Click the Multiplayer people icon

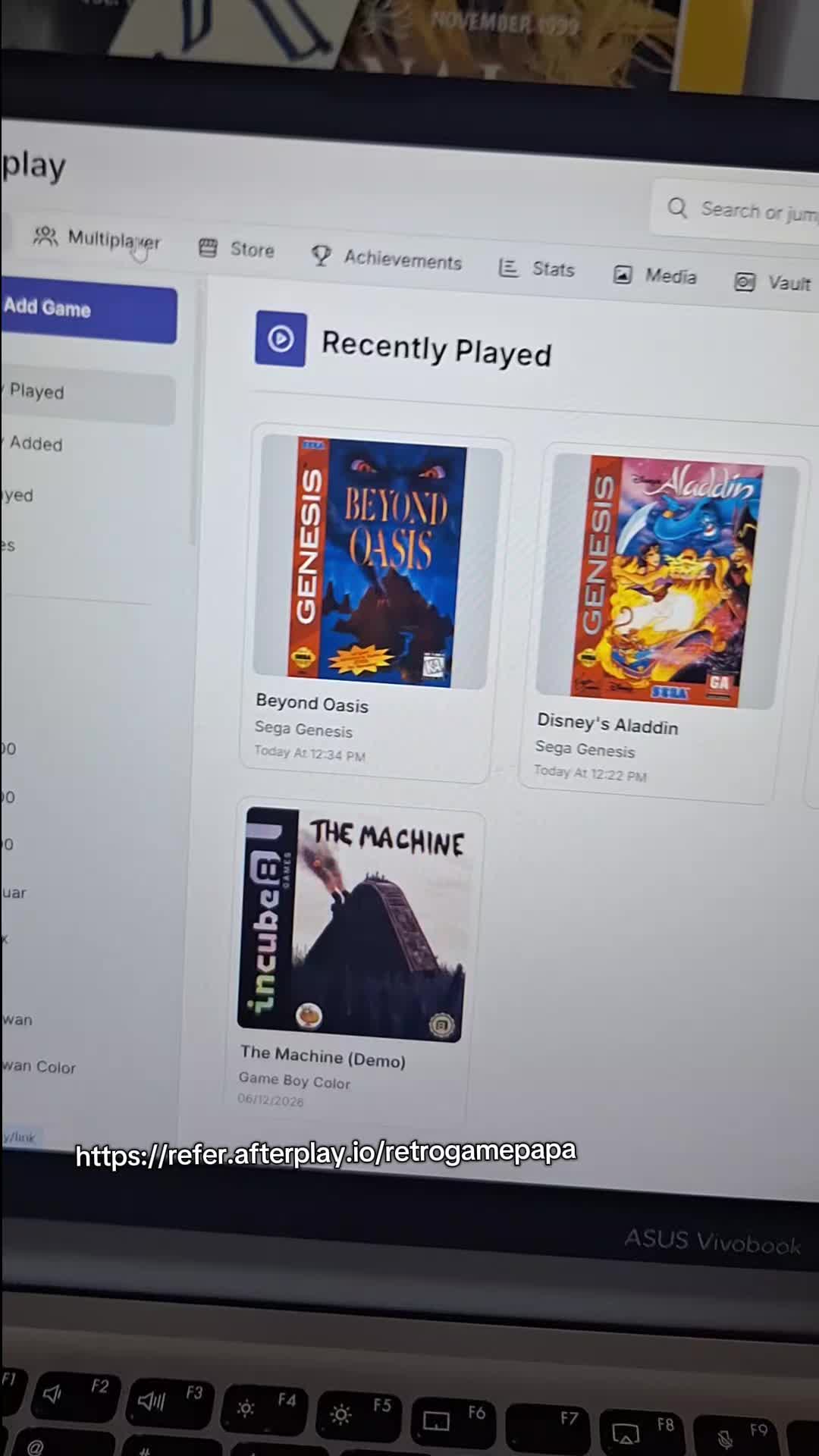45,237
